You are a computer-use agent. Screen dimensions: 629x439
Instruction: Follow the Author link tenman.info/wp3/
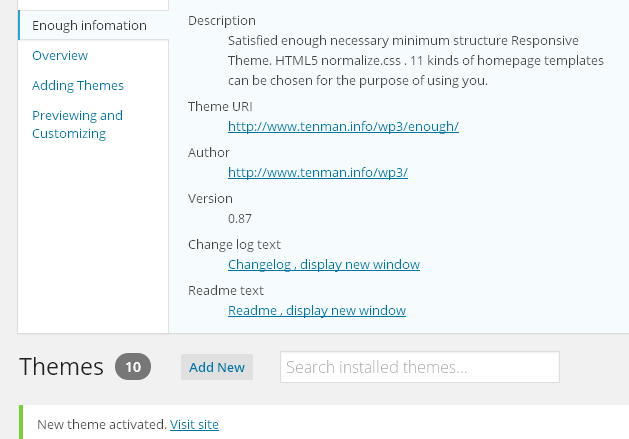point(318,172)
